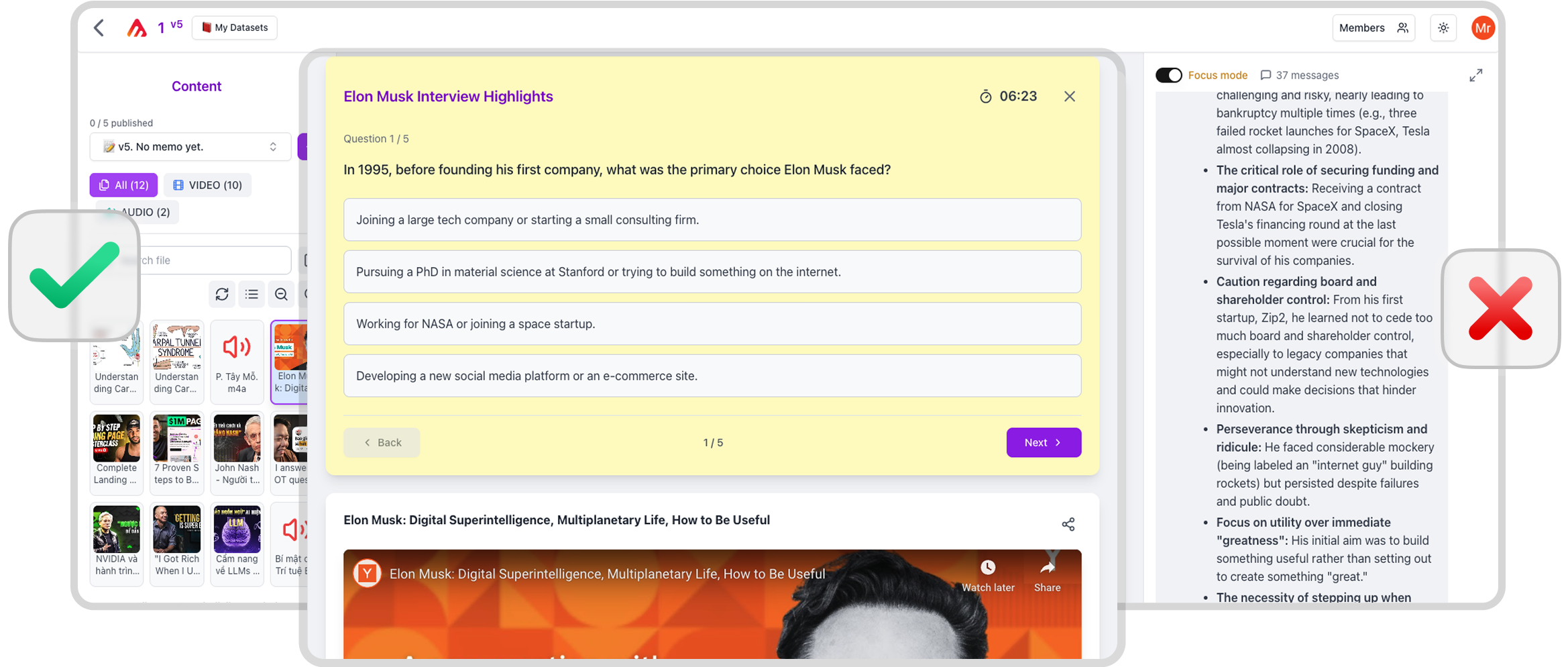
Task: Choose answer about working for NASA
Action: tap(712, 323)
